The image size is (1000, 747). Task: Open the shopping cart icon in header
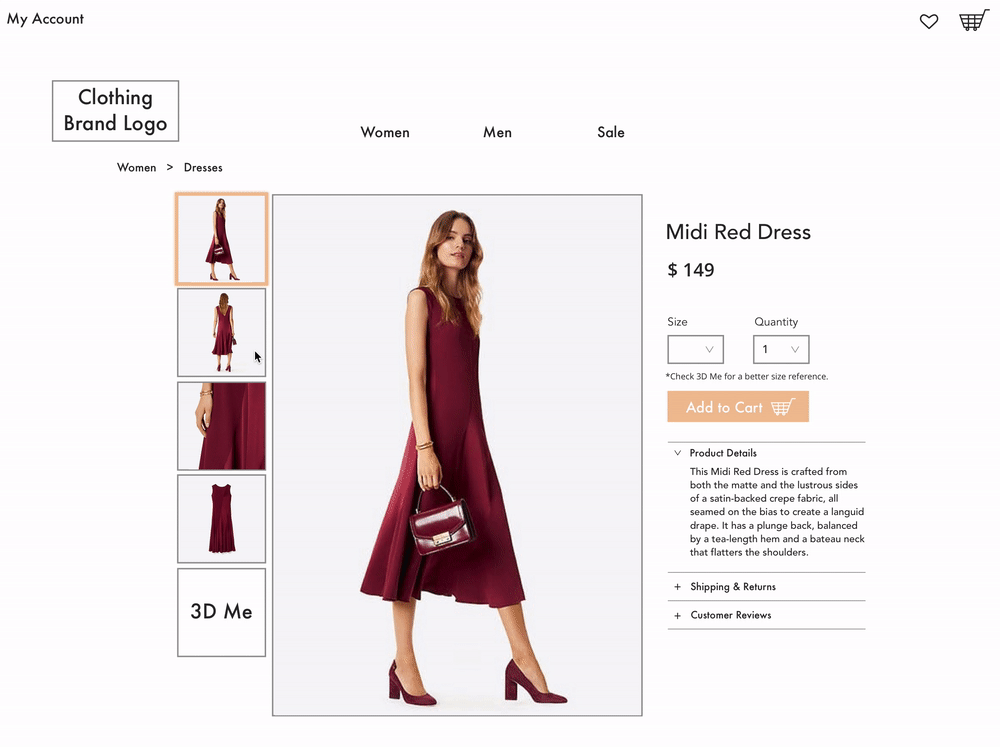[974, 20]
